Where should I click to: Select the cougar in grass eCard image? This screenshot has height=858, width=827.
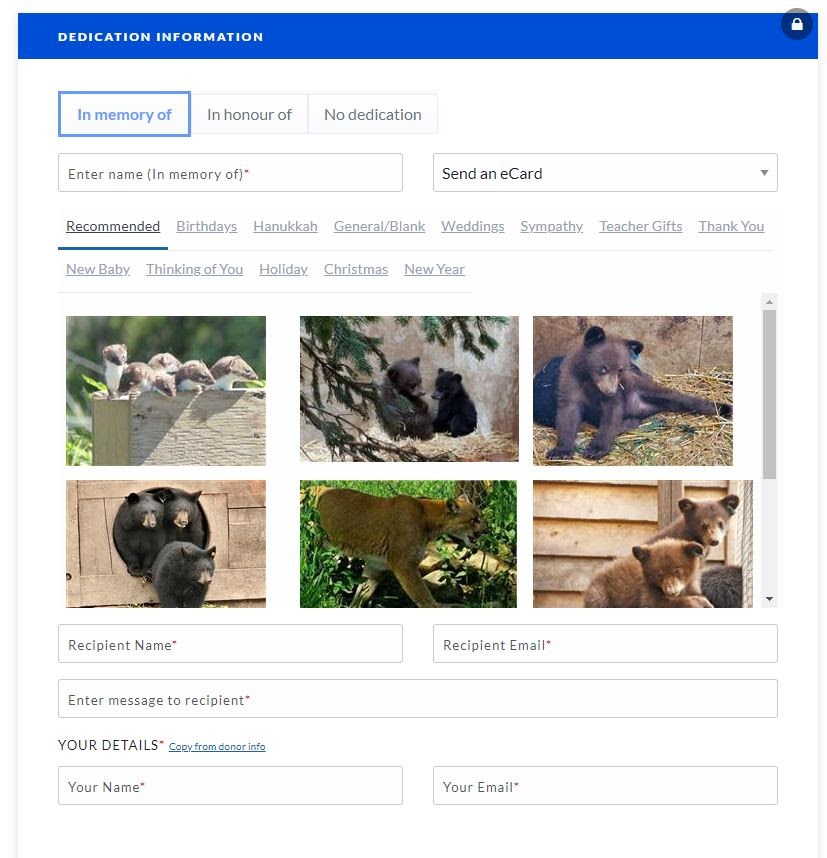tap(408, 544)
